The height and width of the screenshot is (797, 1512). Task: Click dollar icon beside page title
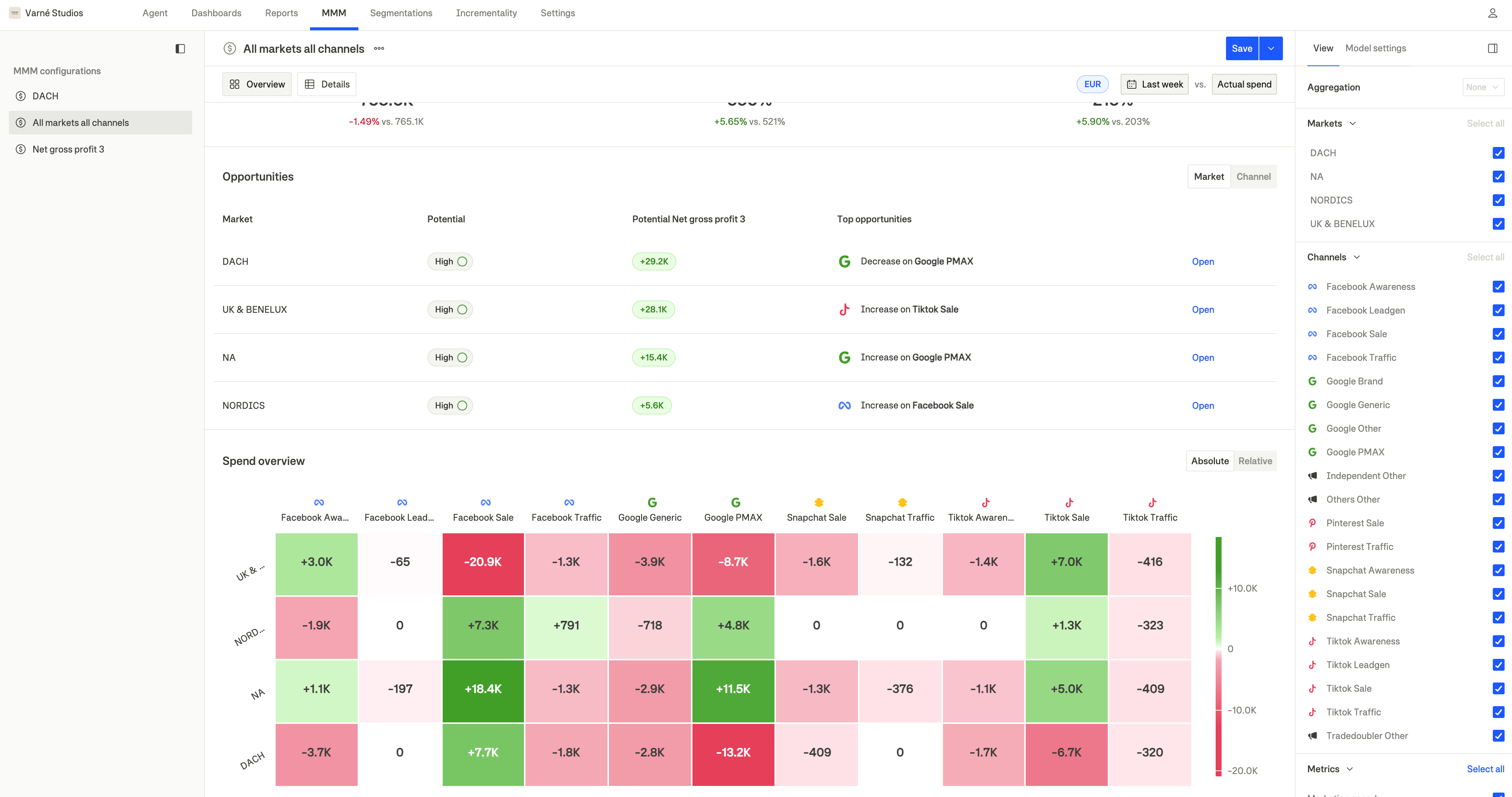(x=229, y=49)
